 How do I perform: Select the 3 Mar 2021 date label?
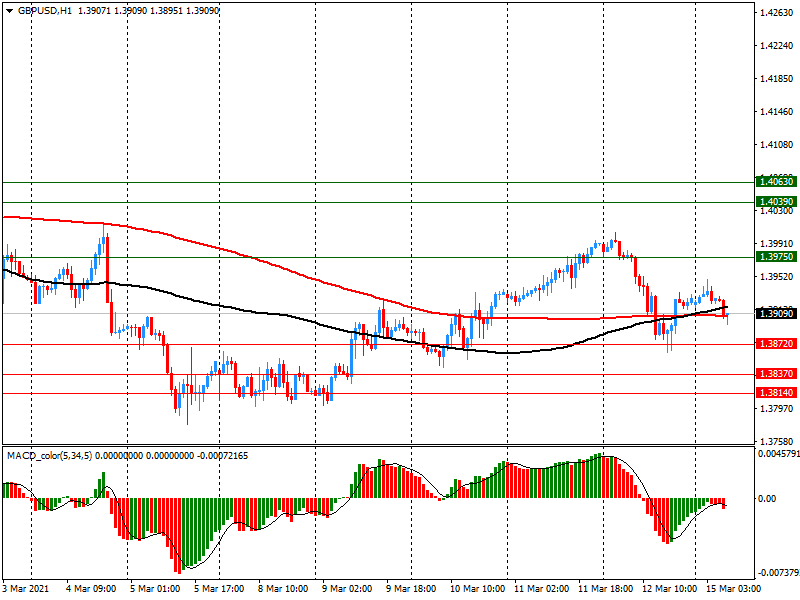26,589
